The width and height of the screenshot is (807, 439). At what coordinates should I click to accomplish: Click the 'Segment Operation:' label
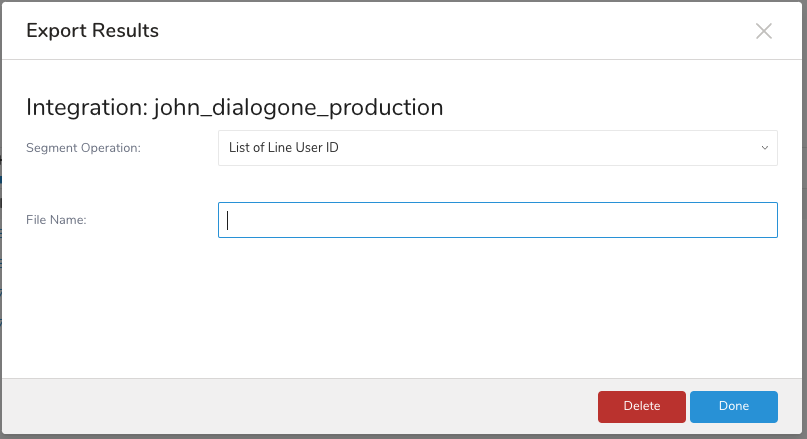[x=83, y=148]
